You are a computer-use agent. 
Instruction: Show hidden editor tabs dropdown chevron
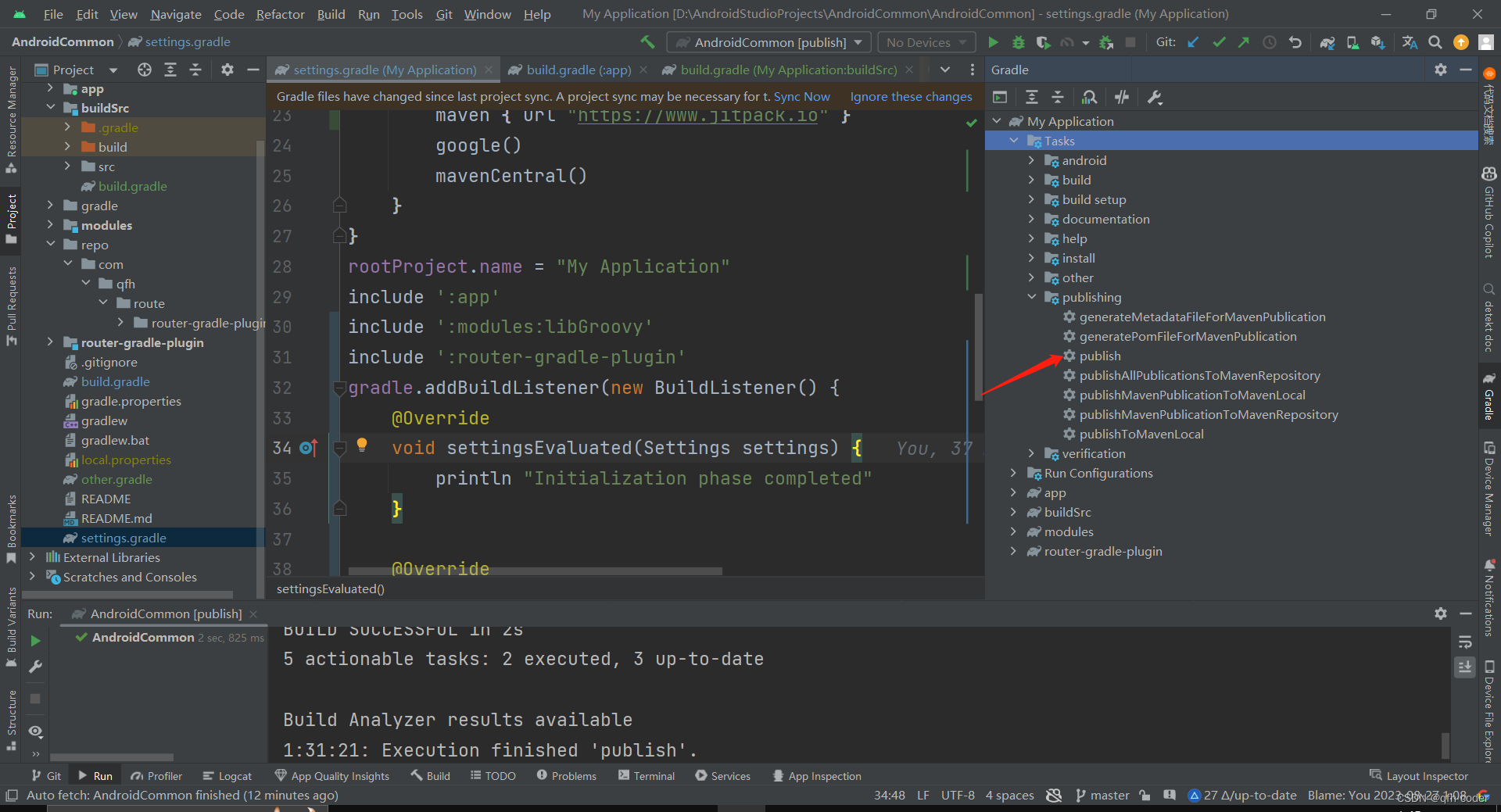click(x=945, y=70)
